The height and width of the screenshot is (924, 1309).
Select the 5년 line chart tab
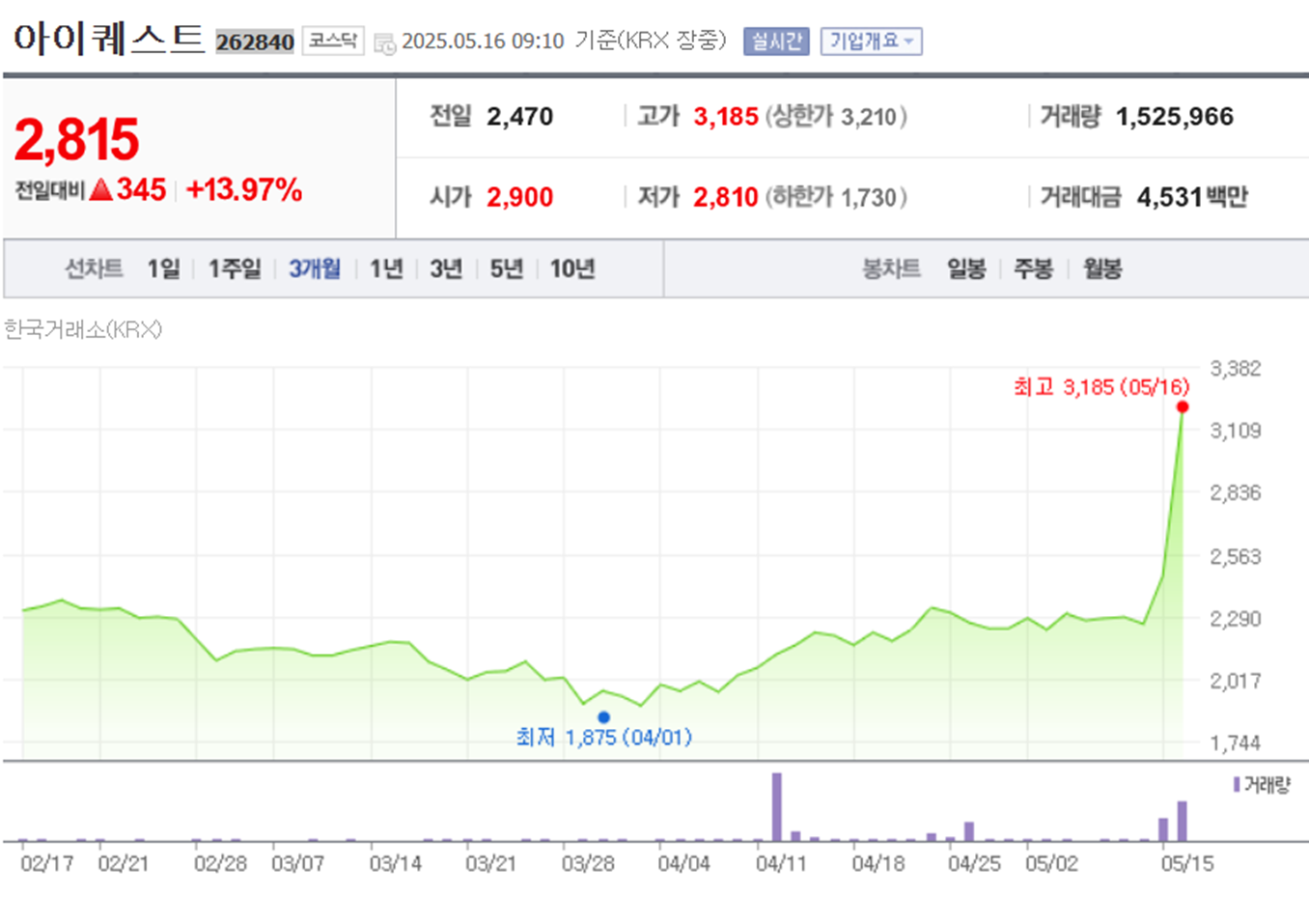pyautogui.click(x=506, y=268)
